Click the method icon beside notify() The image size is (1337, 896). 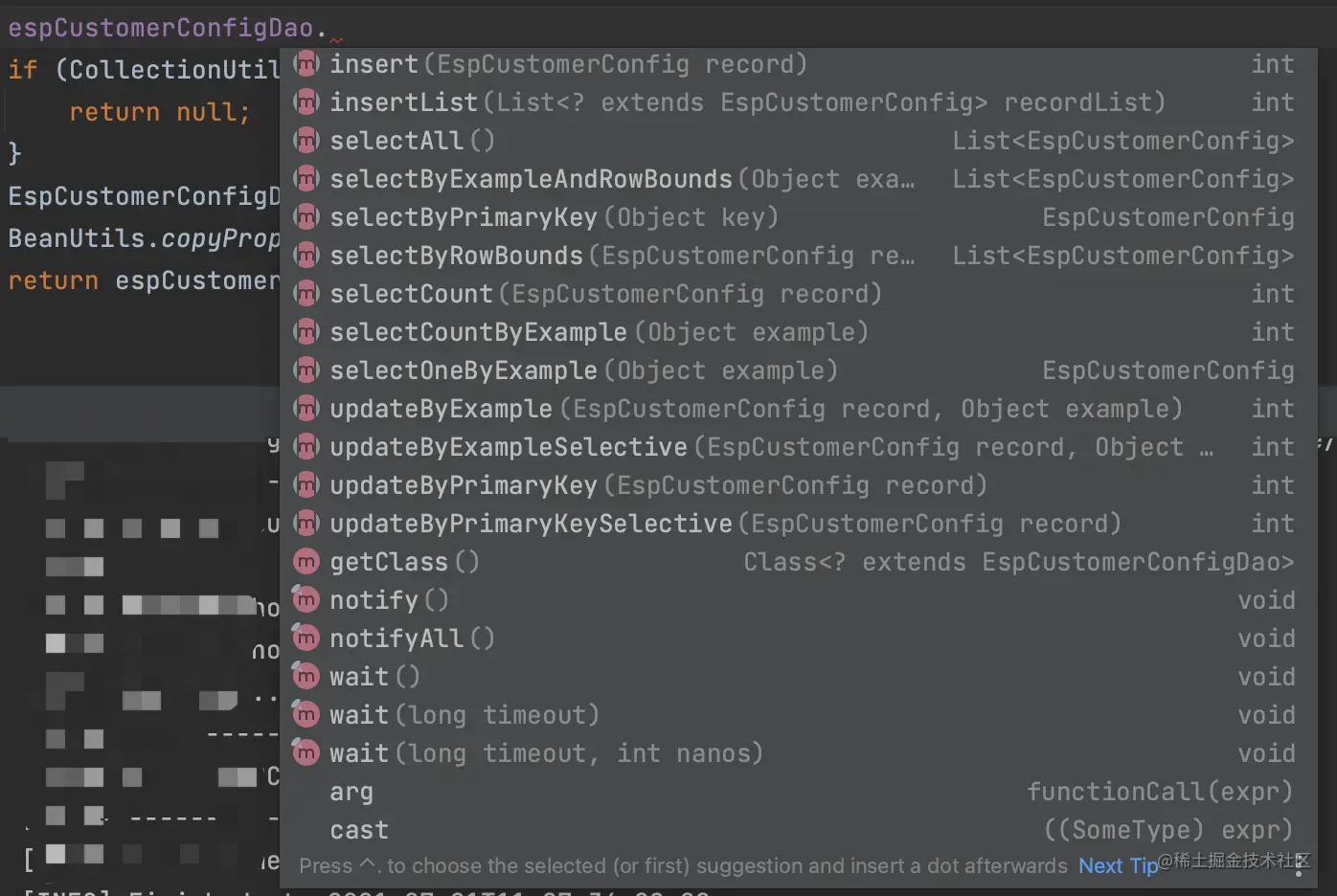tap(306, 600)
